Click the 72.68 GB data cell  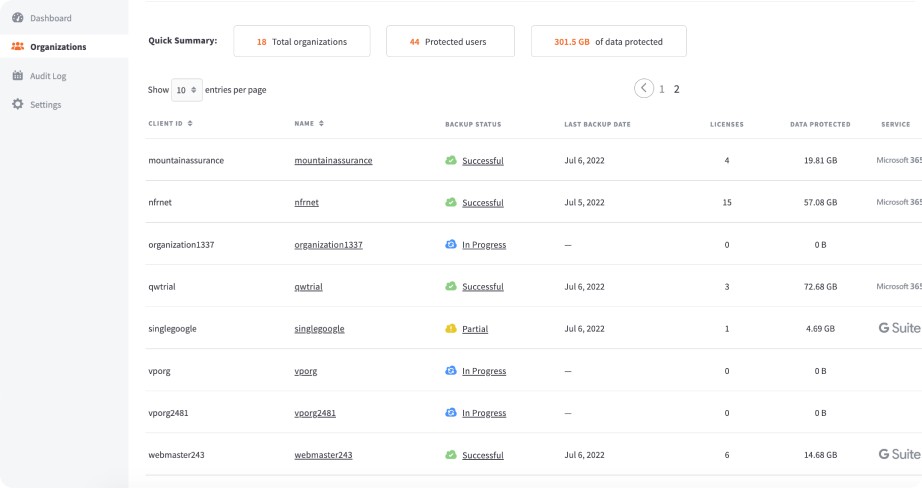point(820,287)
